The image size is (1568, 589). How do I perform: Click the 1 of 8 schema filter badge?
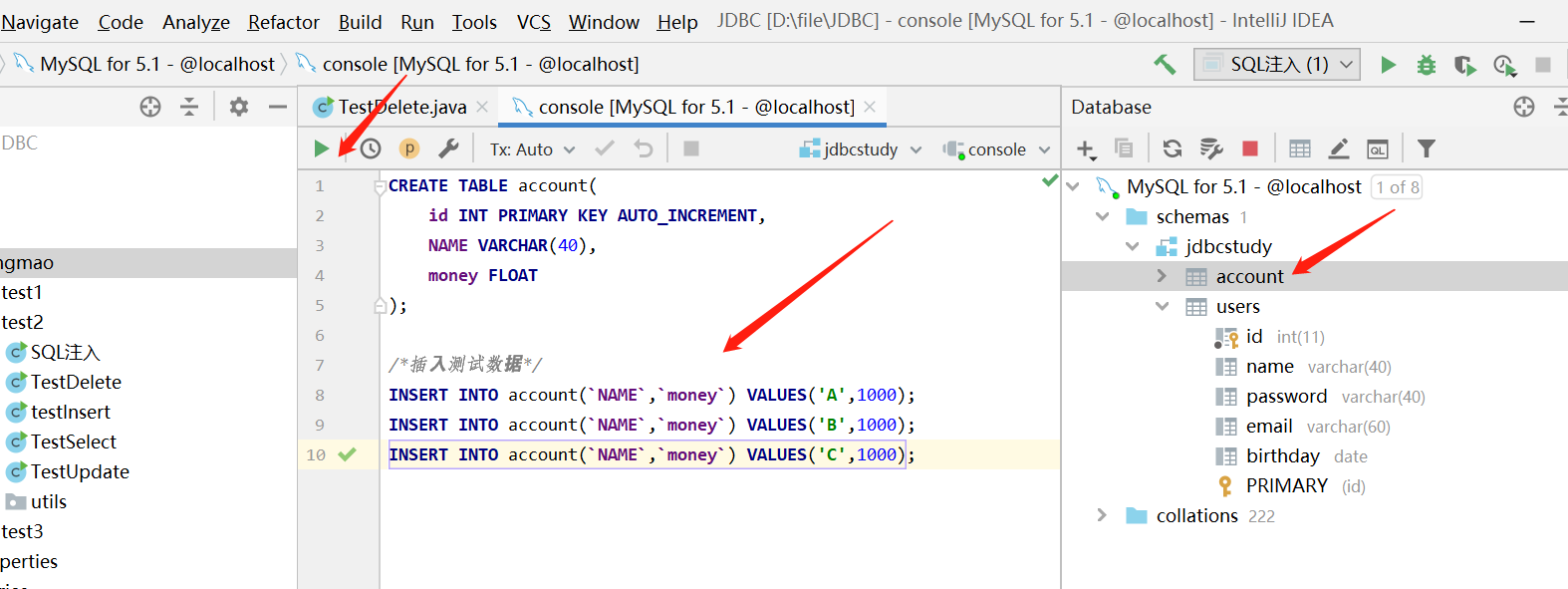tap(1397, 186)
